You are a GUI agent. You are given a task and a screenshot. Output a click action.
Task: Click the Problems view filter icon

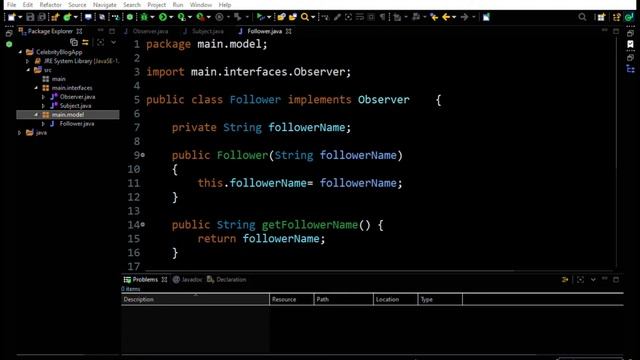(565, 280)
